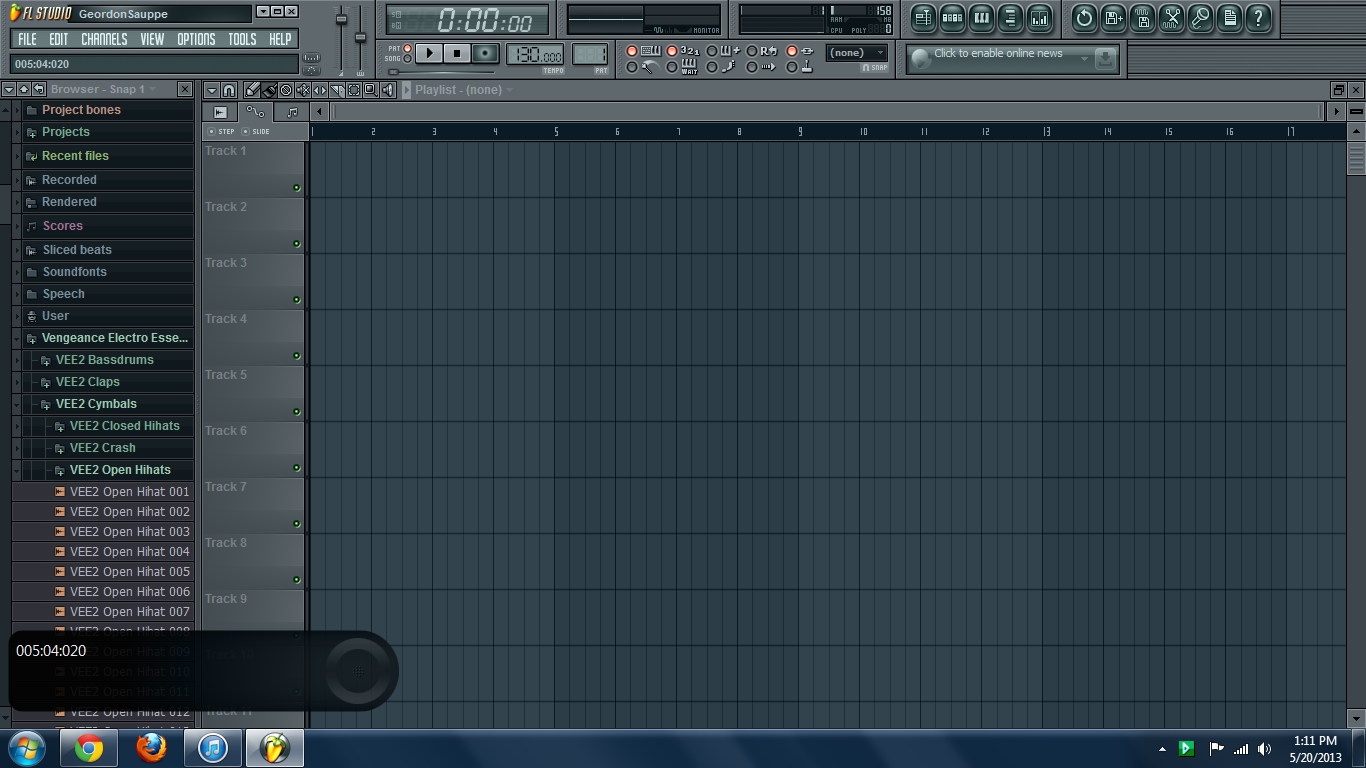This screenshot has height=768, width=1366.
Task: Show the browser using the top toolbar icon
Action: coord(1010,17)
